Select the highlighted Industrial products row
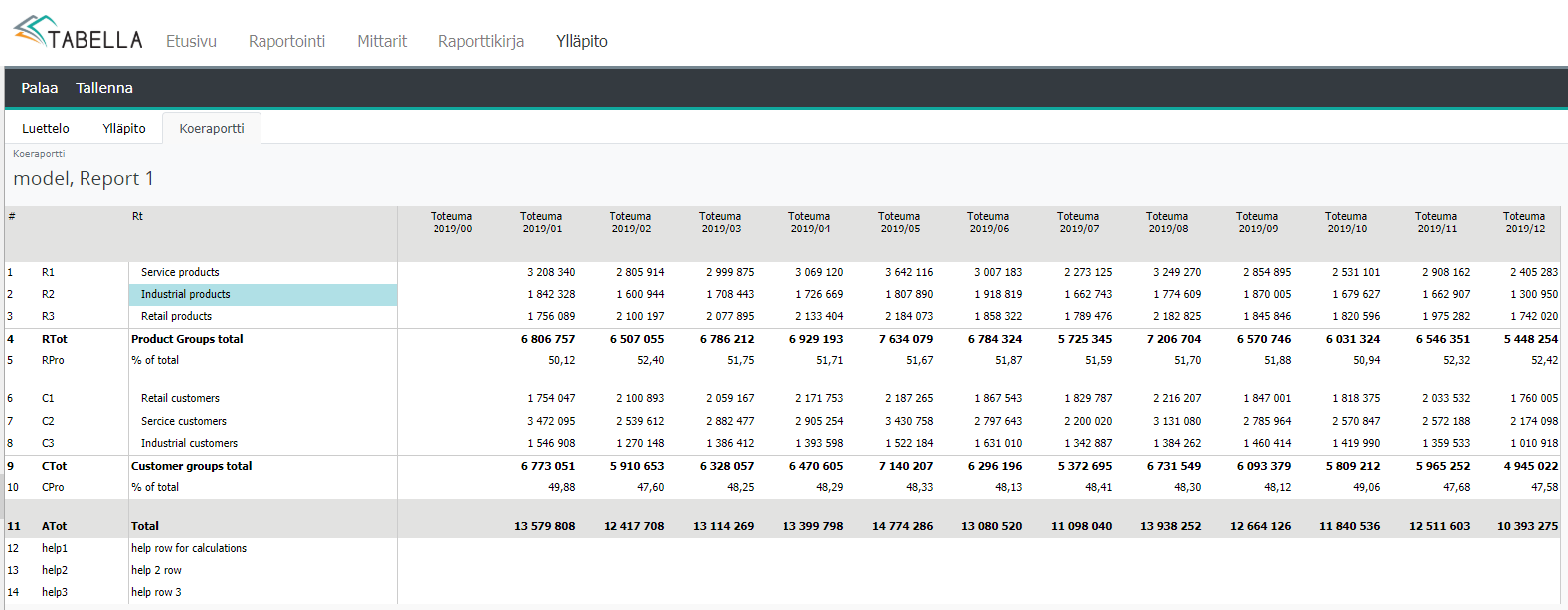 pos(186,294)
